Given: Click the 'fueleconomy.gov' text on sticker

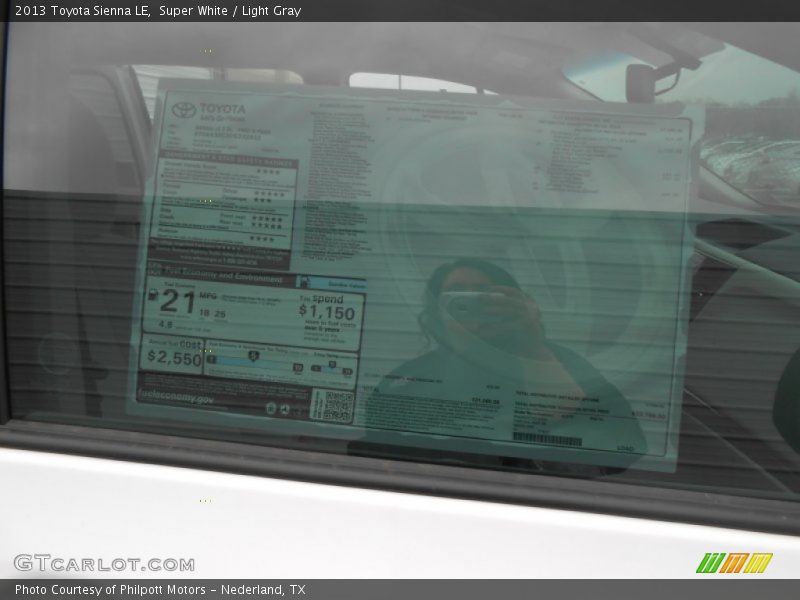Looking at the screenshot, I should [175, 397].
